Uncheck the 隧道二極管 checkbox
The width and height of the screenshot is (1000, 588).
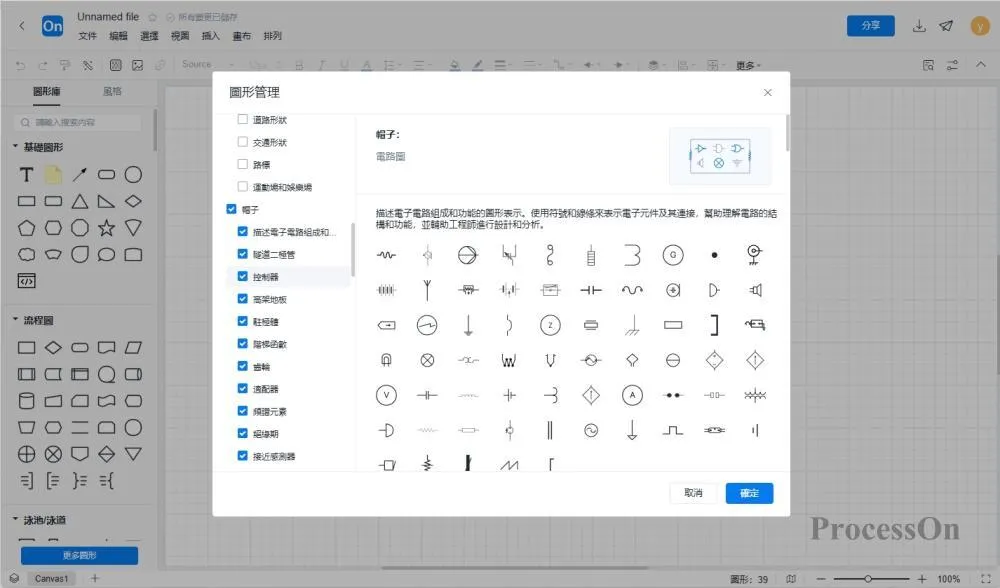(242, 254)
